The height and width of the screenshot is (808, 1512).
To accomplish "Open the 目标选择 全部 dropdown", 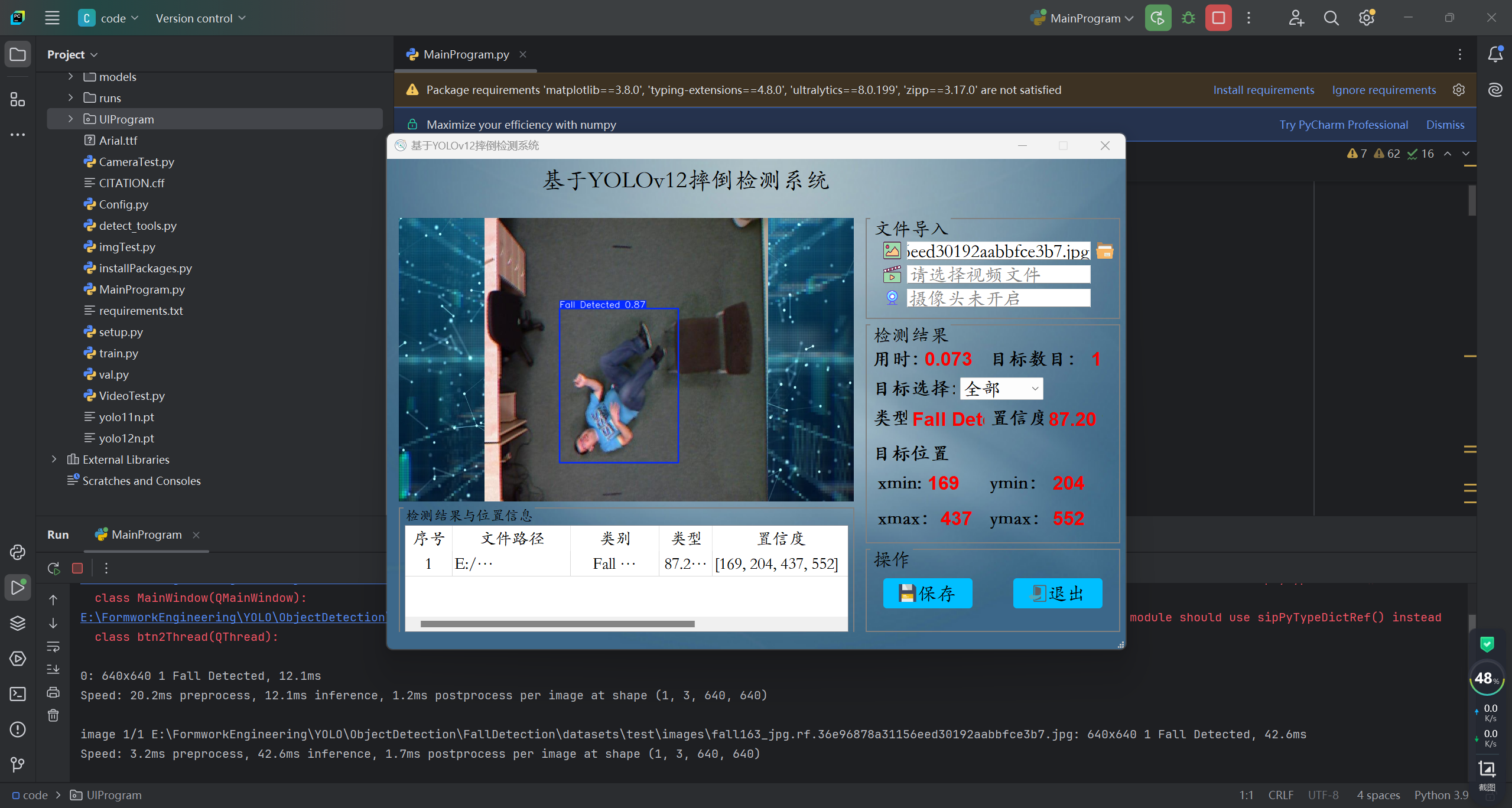I will pos(1001,389).
